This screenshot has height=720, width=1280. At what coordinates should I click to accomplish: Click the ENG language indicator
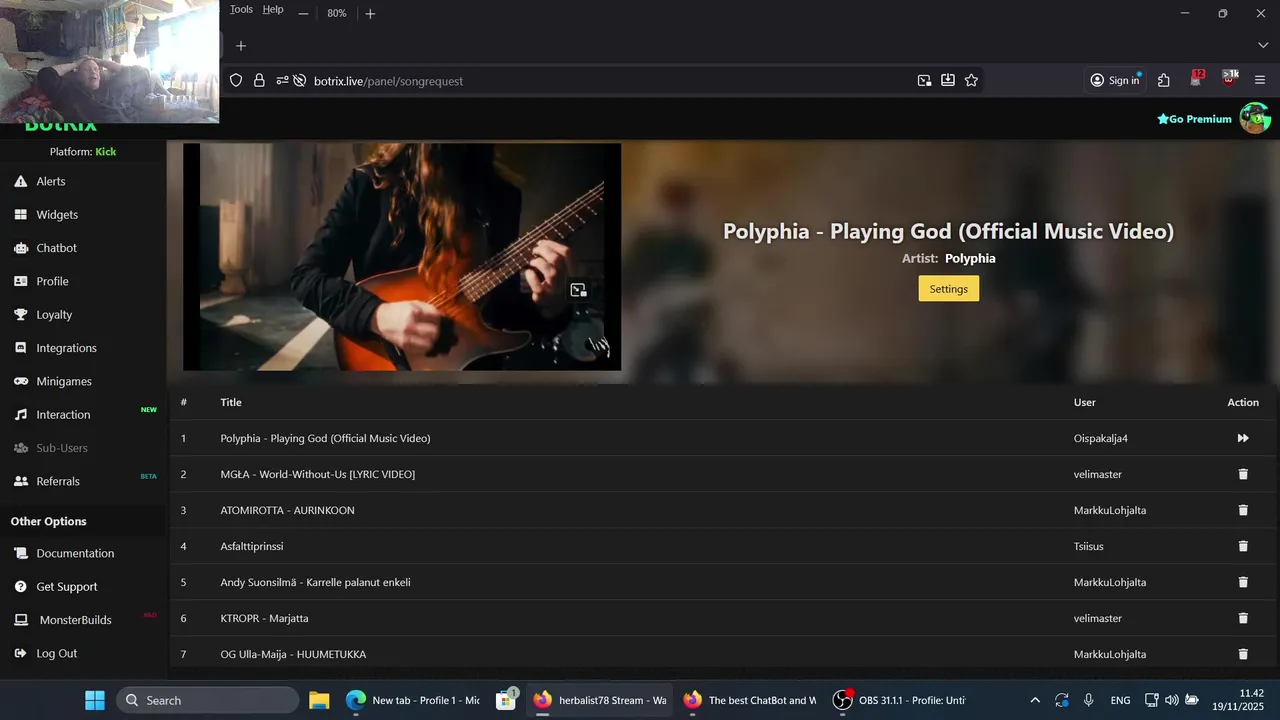pos(1121,700)
